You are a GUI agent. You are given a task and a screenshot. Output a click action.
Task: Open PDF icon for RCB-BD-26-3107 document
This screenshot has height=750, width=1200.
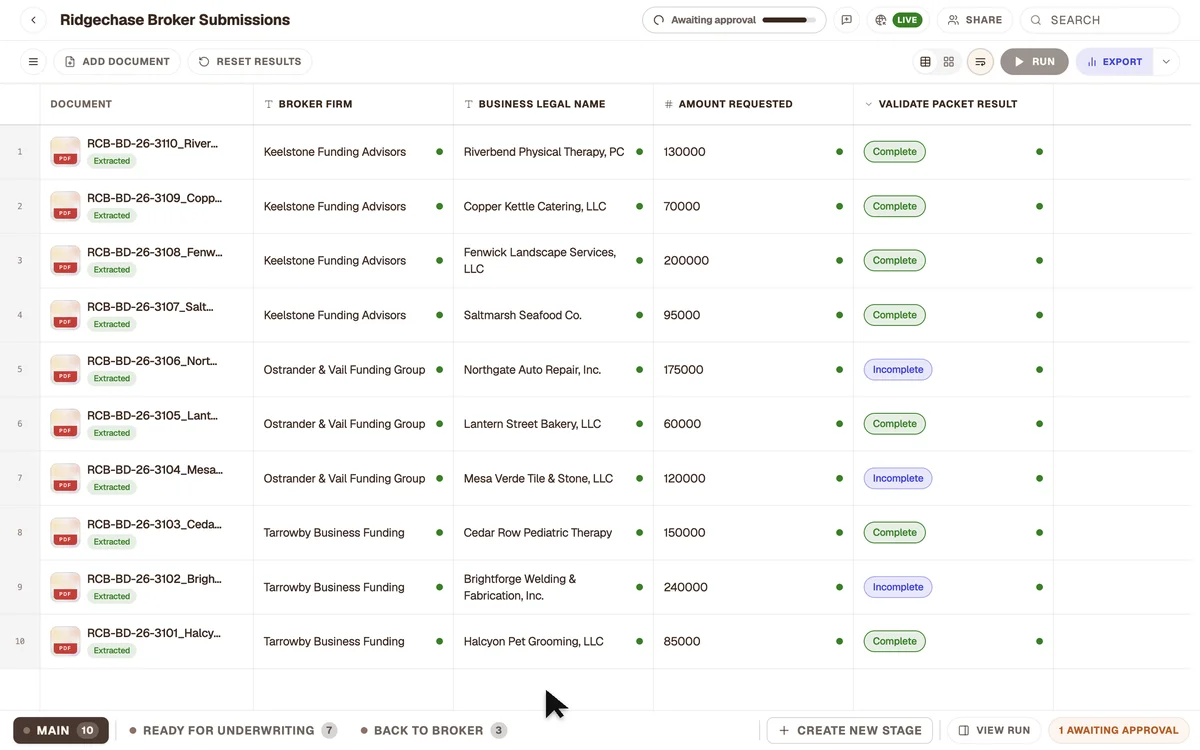click(x=65, y=315)
